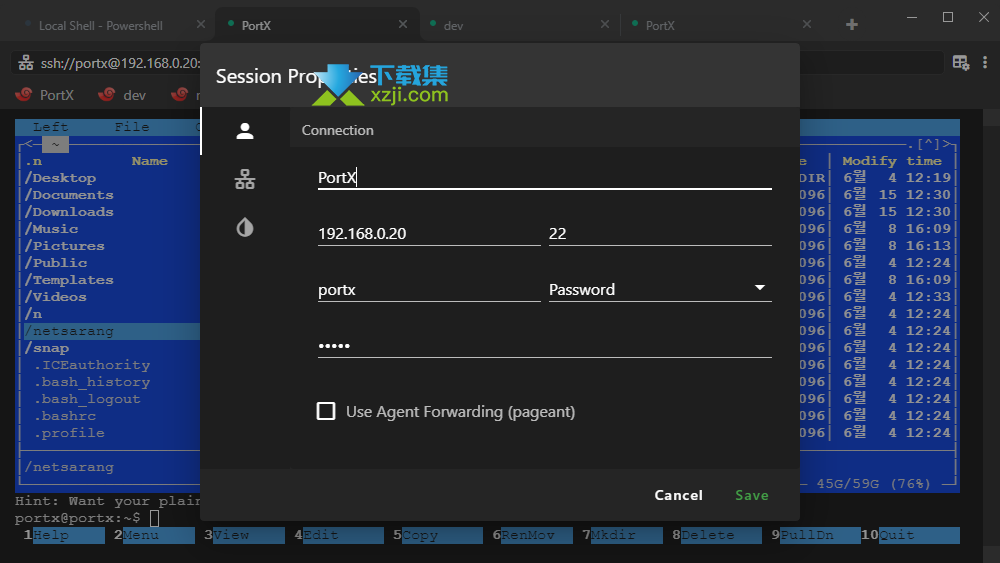The image size is (1000, 563).
Task: Add a new tab with plus icon
Action: coord(851,25)
